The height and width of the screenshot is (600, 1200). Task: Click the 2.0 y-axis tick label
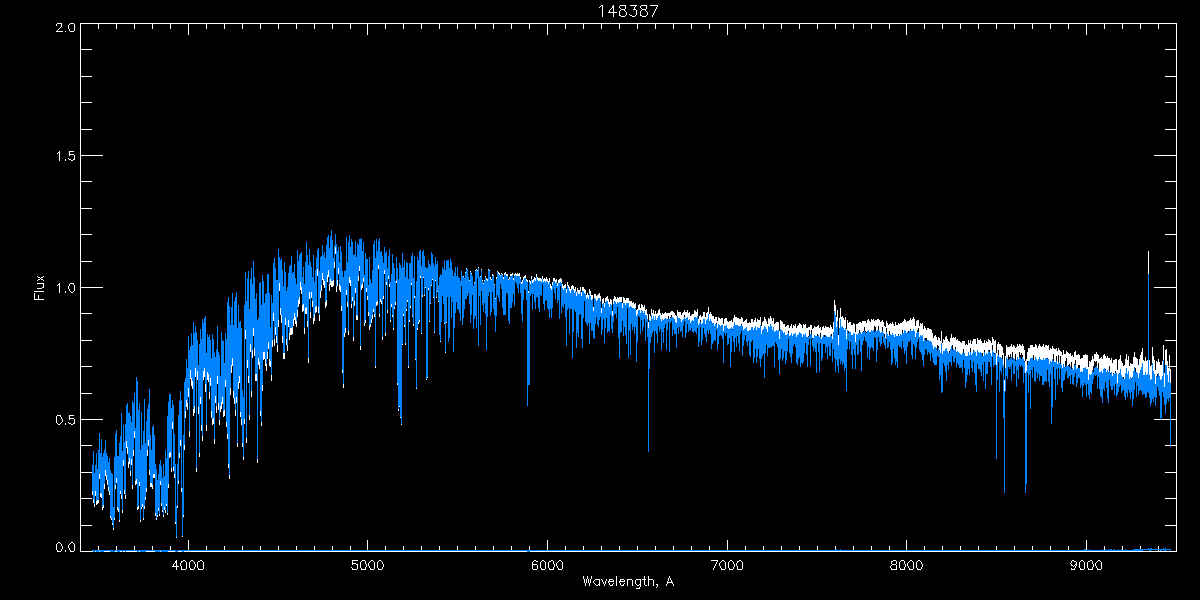coord(65,27)
